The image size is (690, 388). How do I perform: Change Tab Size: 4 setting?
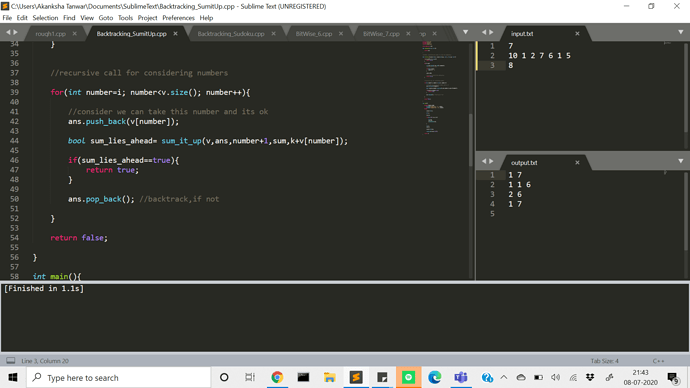[x=604, y=361]
